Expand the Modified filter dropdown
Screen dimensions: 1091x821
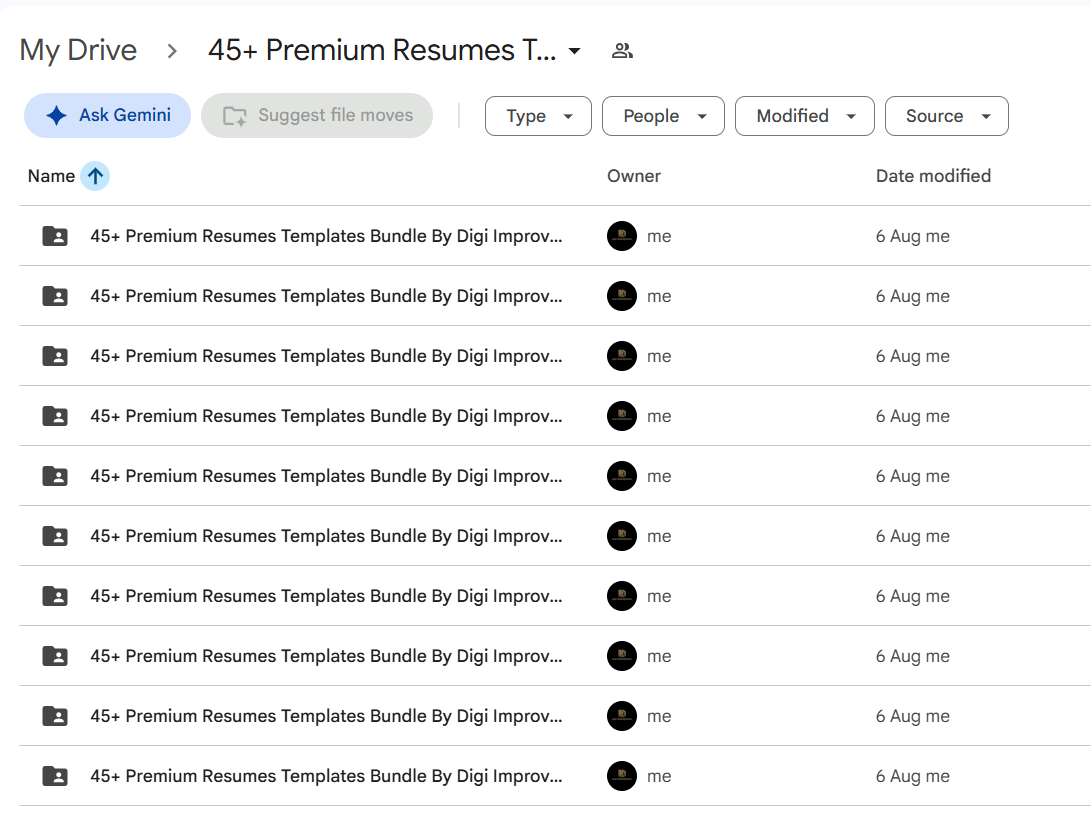(x=805, y=116)
